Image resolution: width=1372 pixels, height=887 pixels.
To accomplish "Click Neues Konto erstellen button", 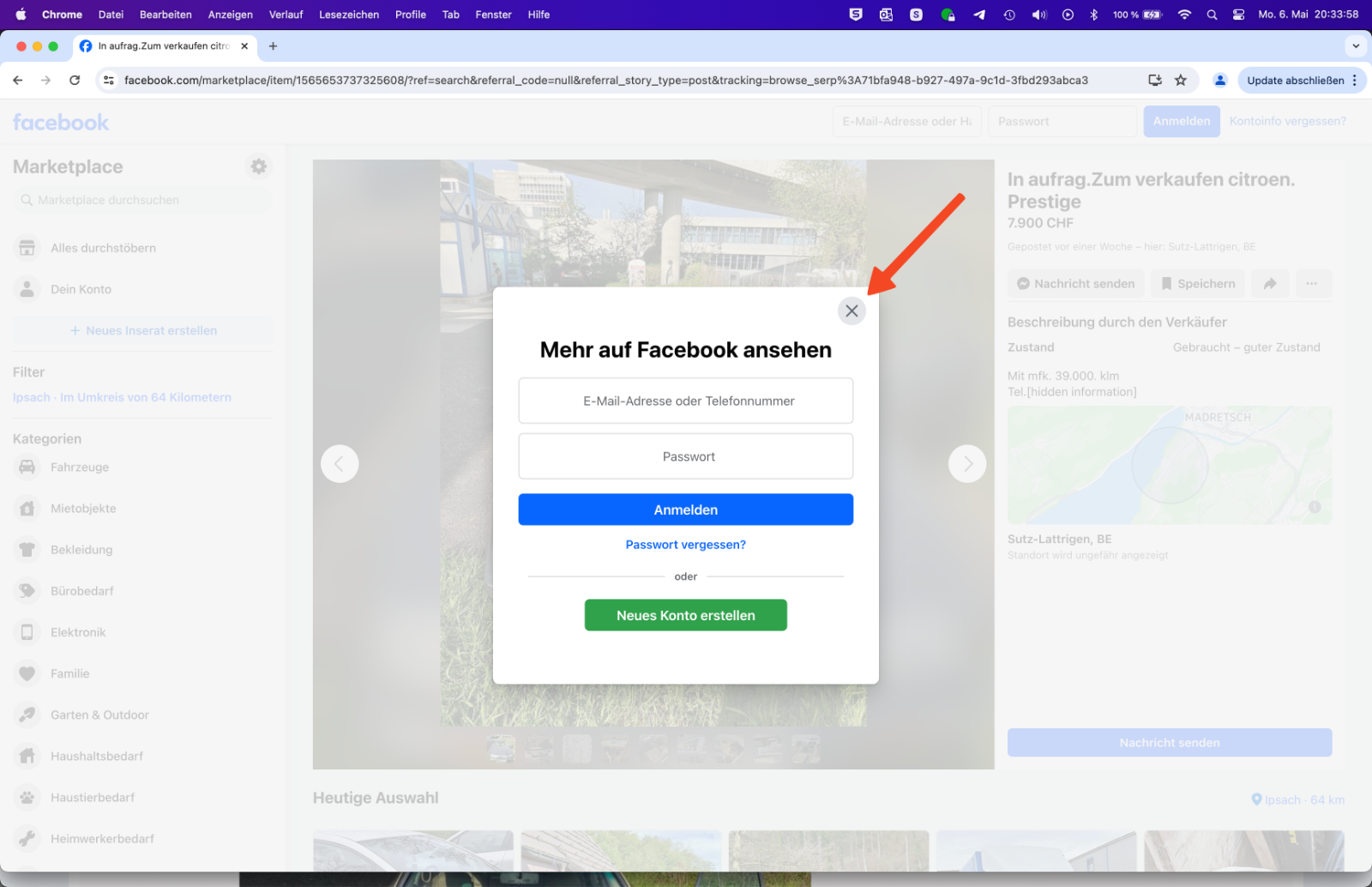I will 686,615.
